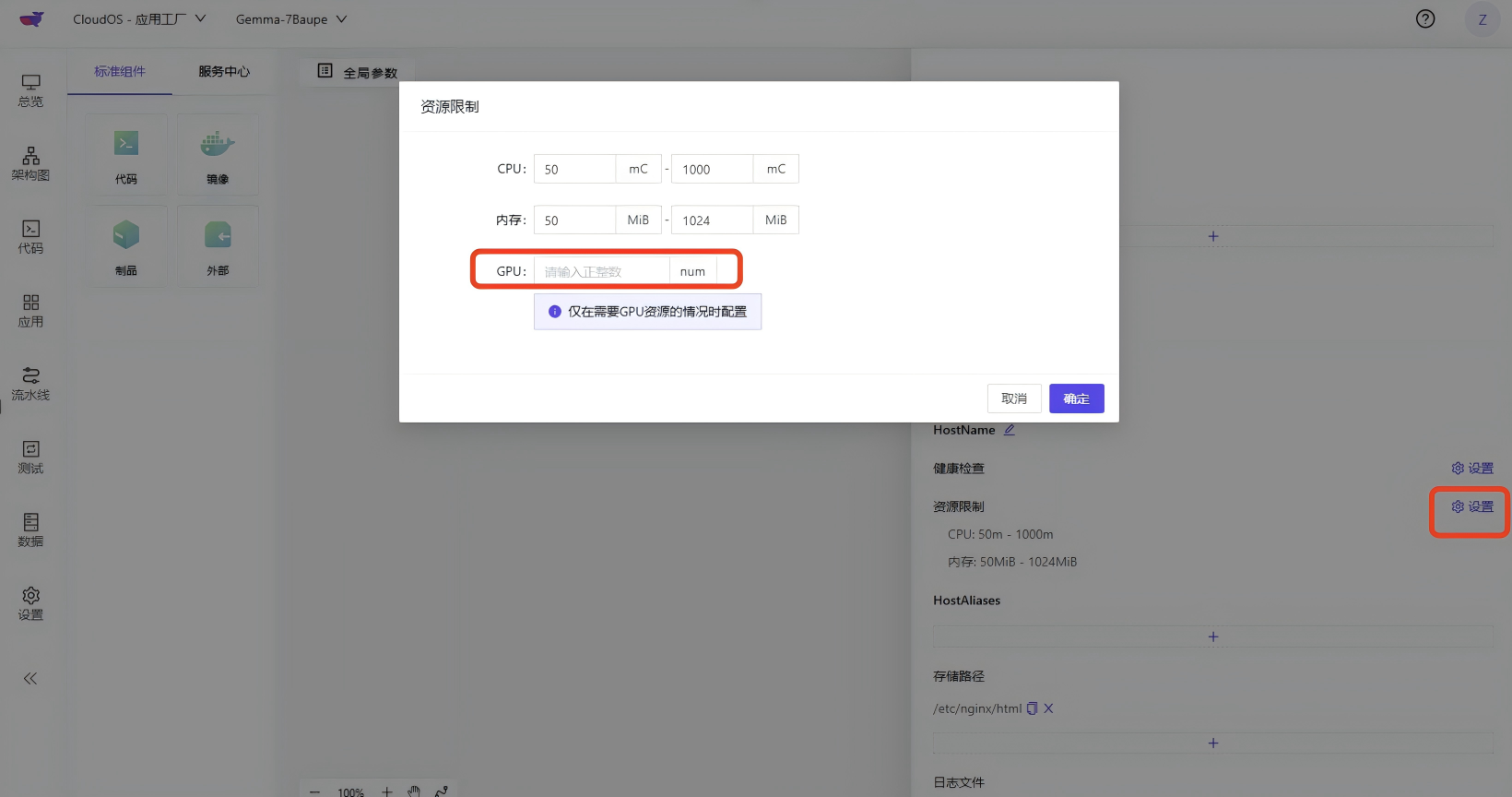The image size is (1512, 797).
Task: Open 数据 data section in sidebar
Action: 30,530
